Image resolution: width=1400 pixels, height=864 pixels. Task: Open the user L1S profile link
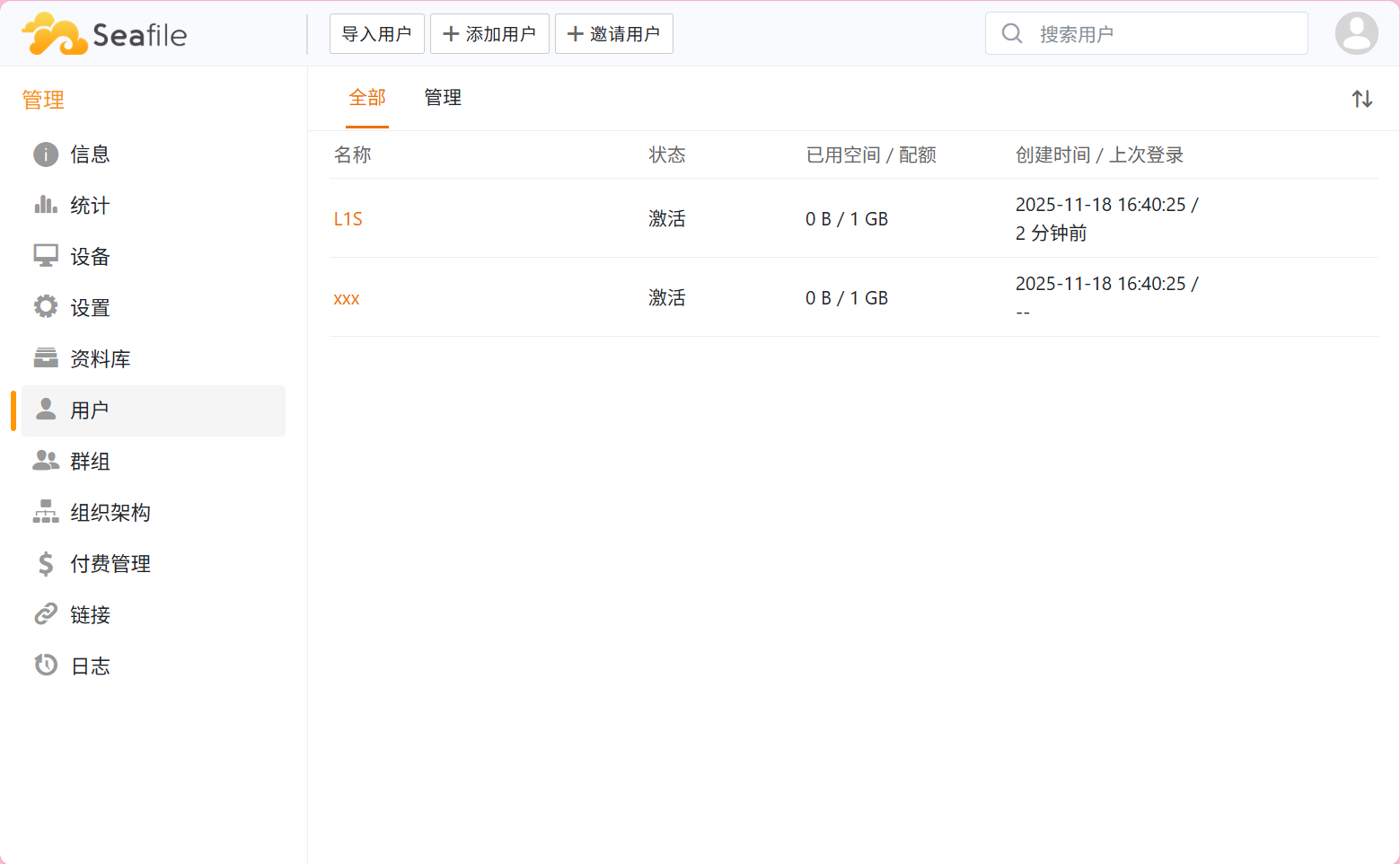[x=348, y=219]
